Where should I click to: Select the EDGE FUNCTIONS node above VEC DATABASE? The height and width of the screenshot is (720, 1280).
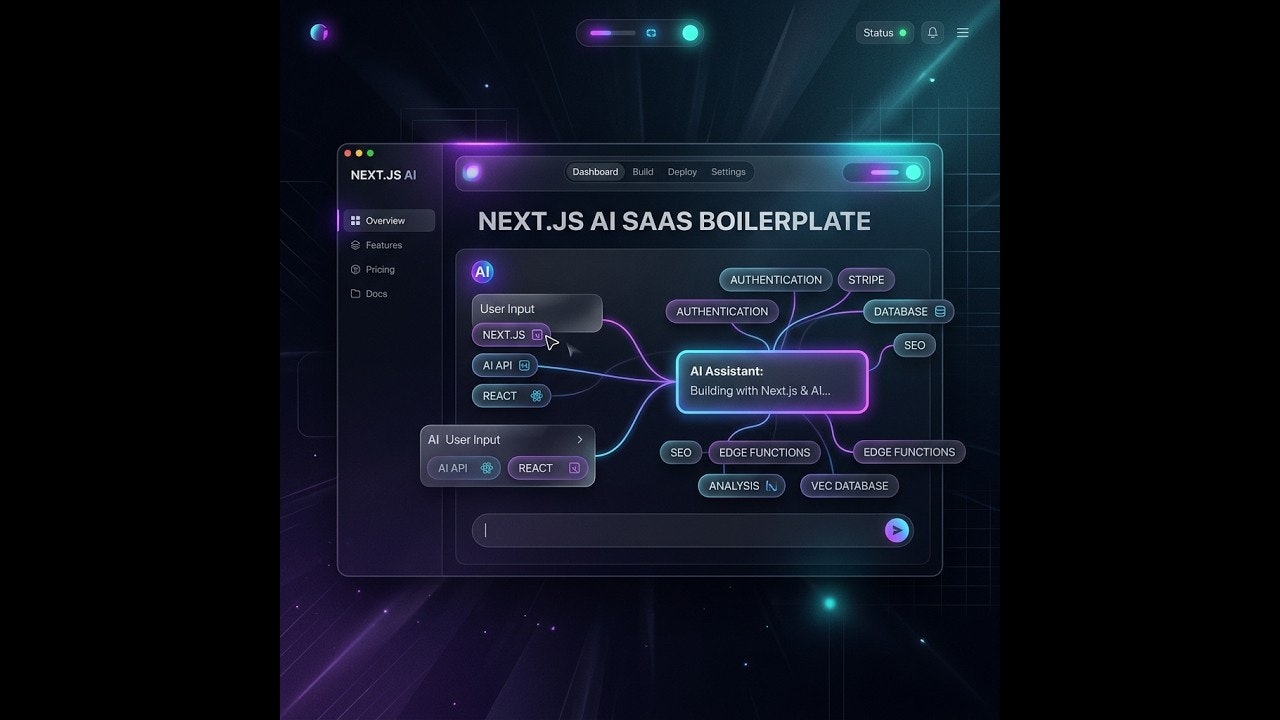(909, 452)
